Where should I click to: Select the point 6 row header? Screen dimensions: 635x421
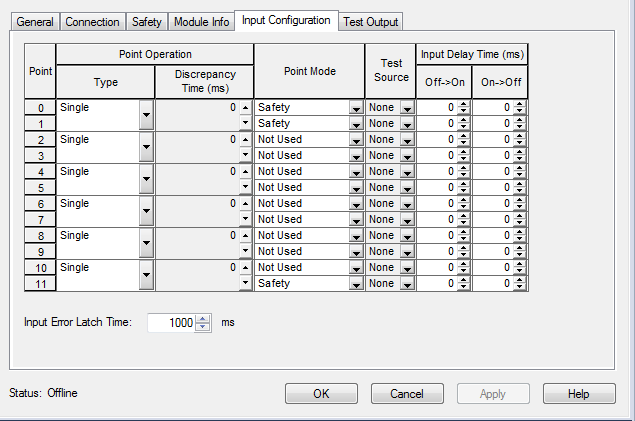40,203
